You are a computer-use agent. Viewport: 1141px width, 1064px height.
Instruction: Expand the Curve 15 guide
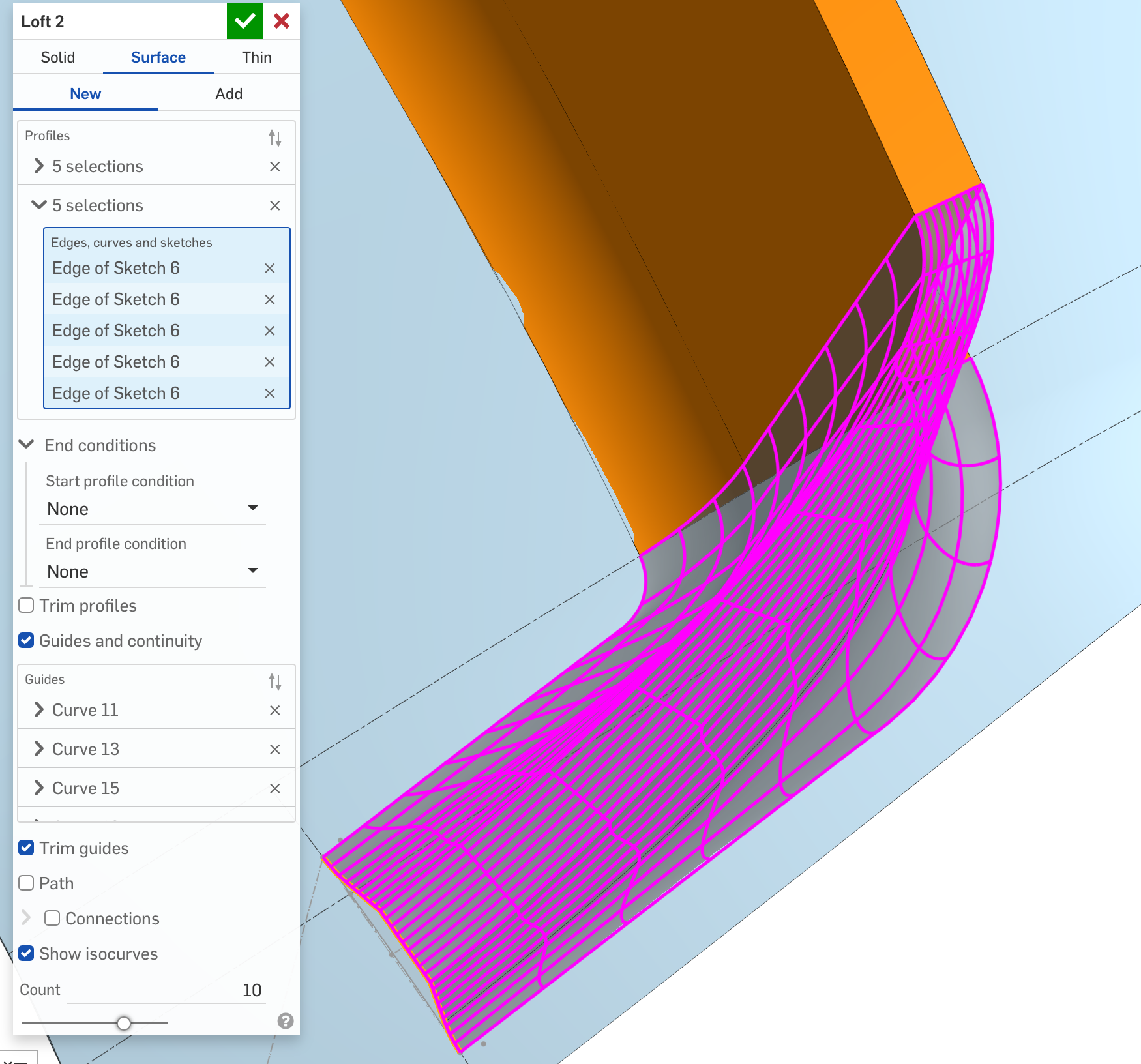(x=39, y=788)
